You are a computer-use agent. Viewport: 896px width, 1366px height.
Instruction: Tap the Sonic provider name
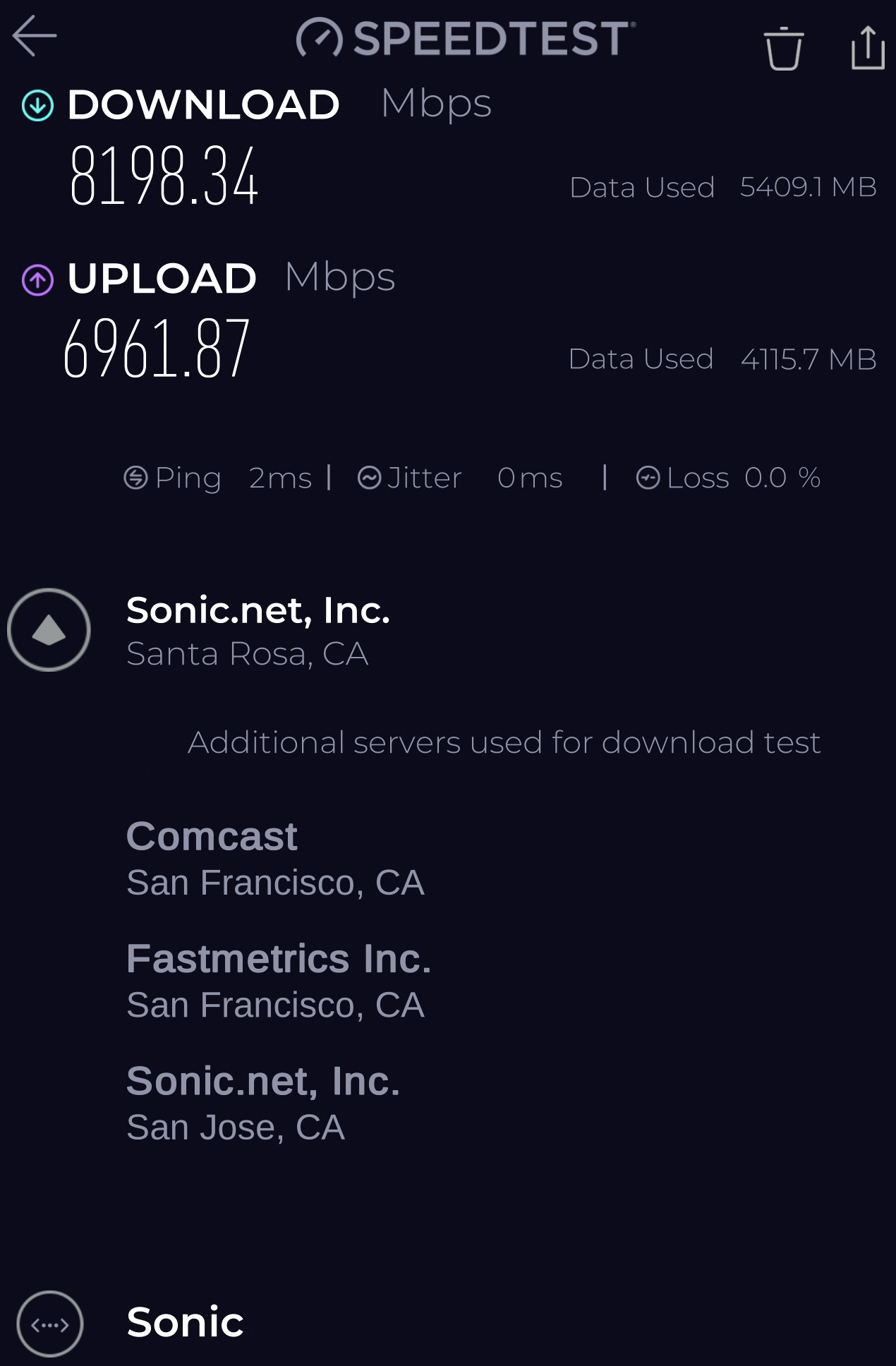pos(185,1322)
